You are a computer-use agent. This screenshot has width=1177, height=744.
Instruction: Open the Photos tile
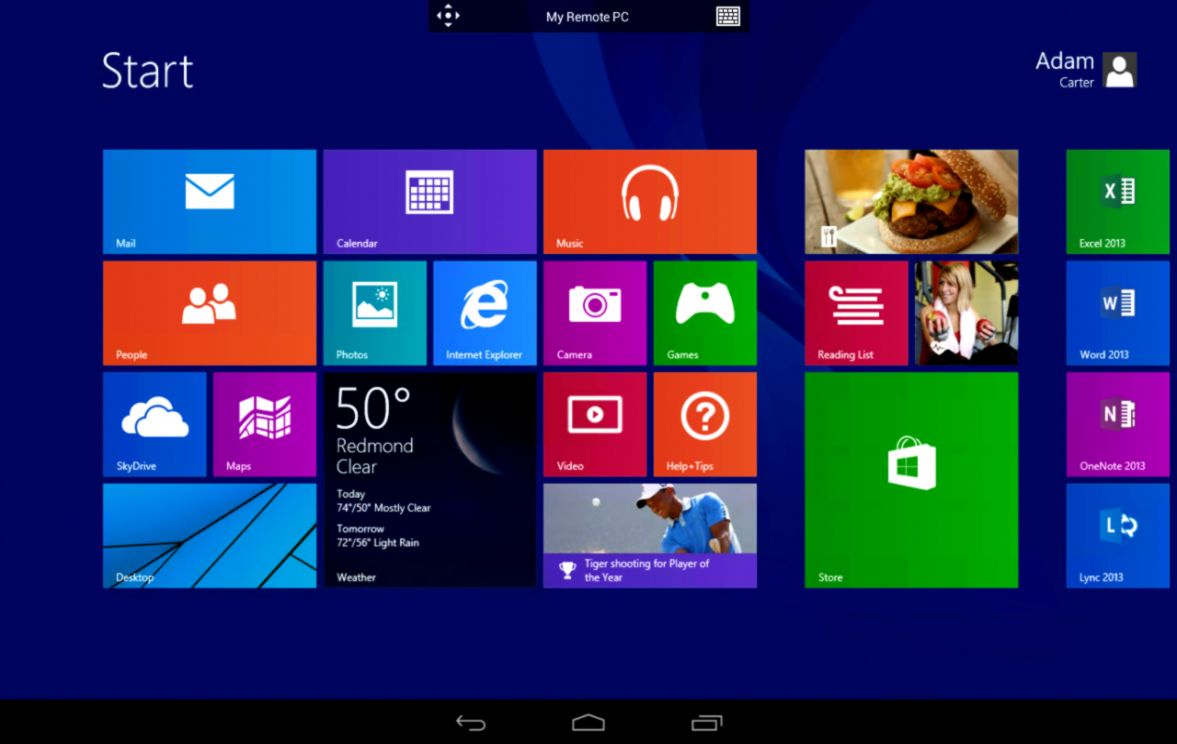(x=374, y=311)
